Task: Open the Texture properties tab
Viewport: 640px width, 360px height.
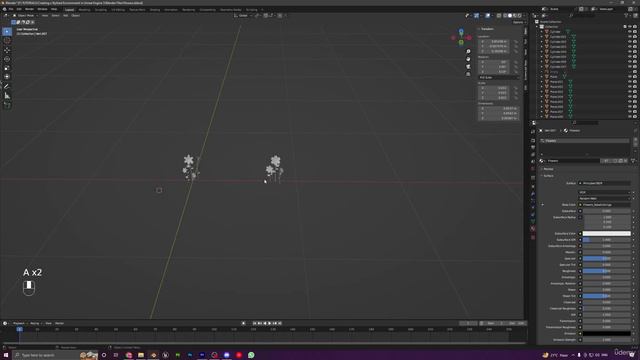Action: (533, 237)
